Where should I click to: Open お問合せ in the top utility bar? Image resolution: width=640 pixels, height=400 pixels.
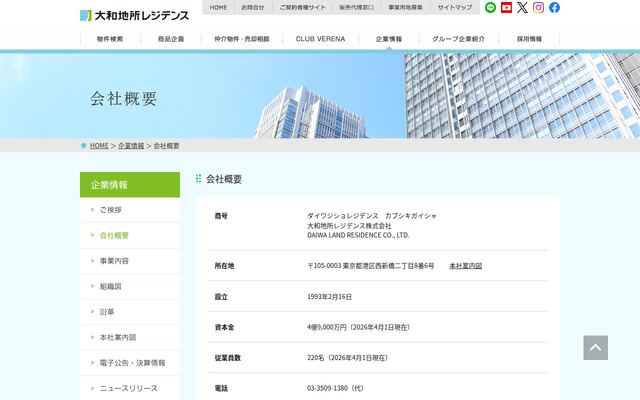point(253,7)
